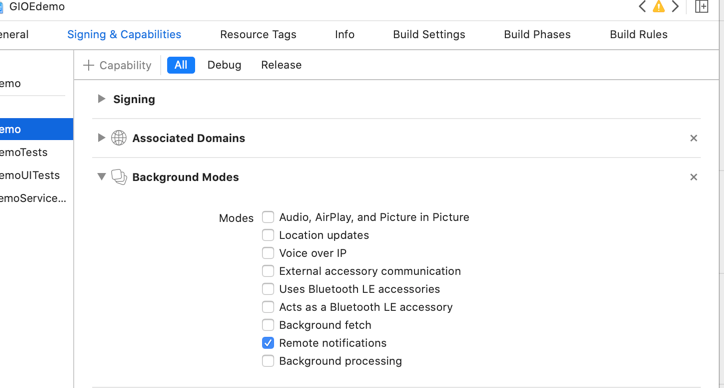Open the Info tab
The width and height of the screenshot is (724, 388).
(344, 35)
